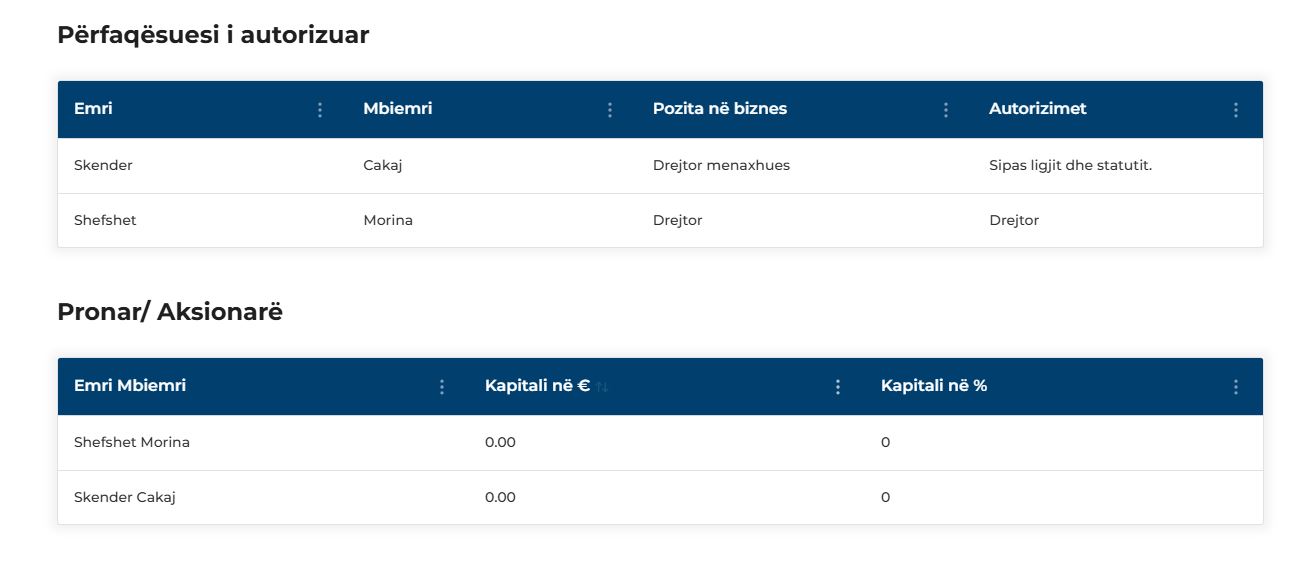Open the Mbiemri column three-dot menu

coord(610,110)
